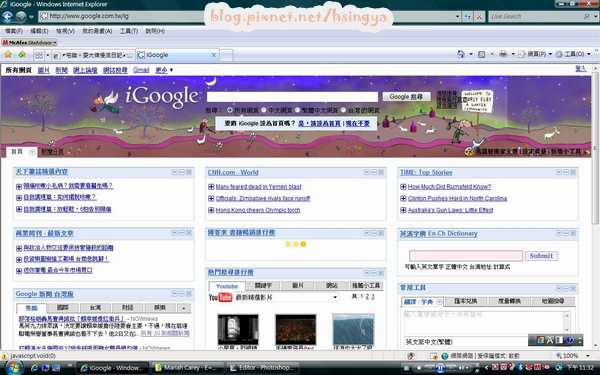Open the Quick Tabs grid icon
This screenshot has width=600, height=375.
(x=39, y=55)
